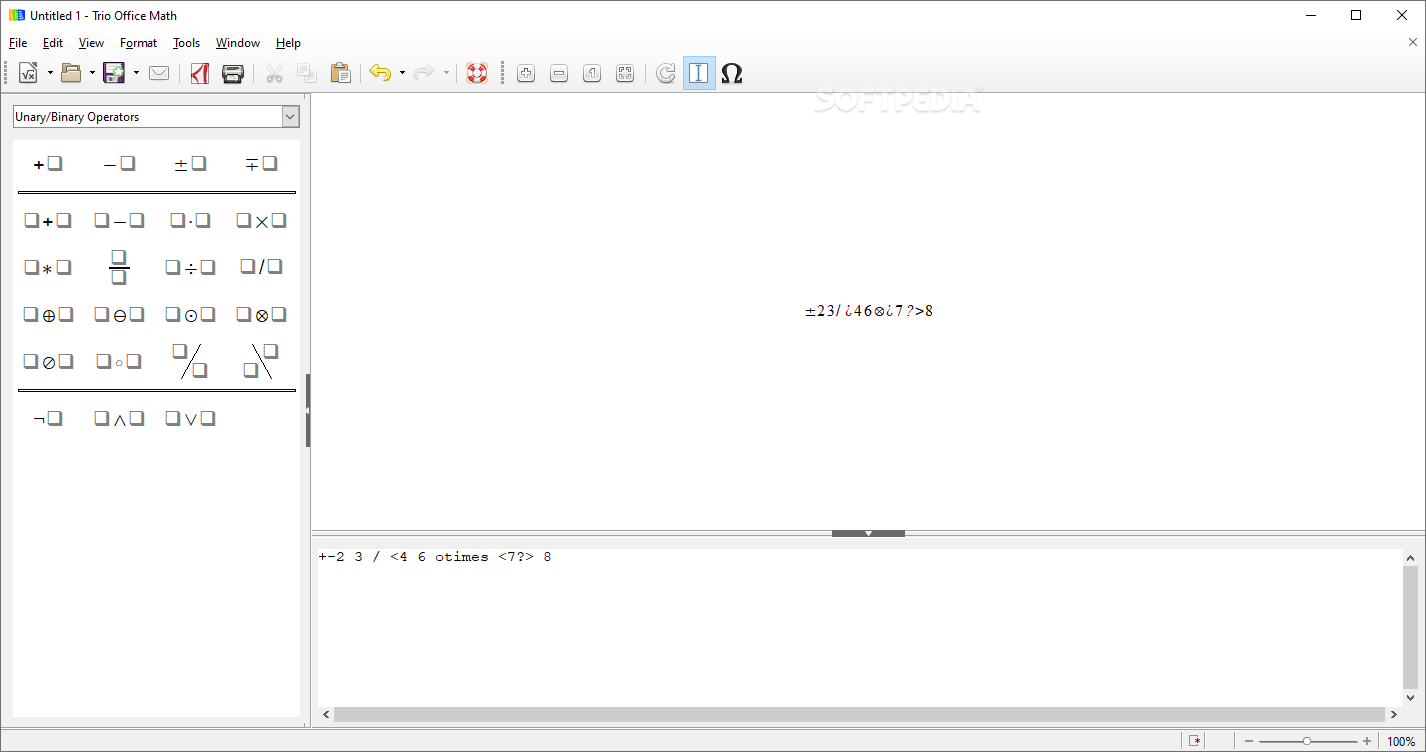
Task: Export directly as PDF icon
Action: click(x=200, y=73)
